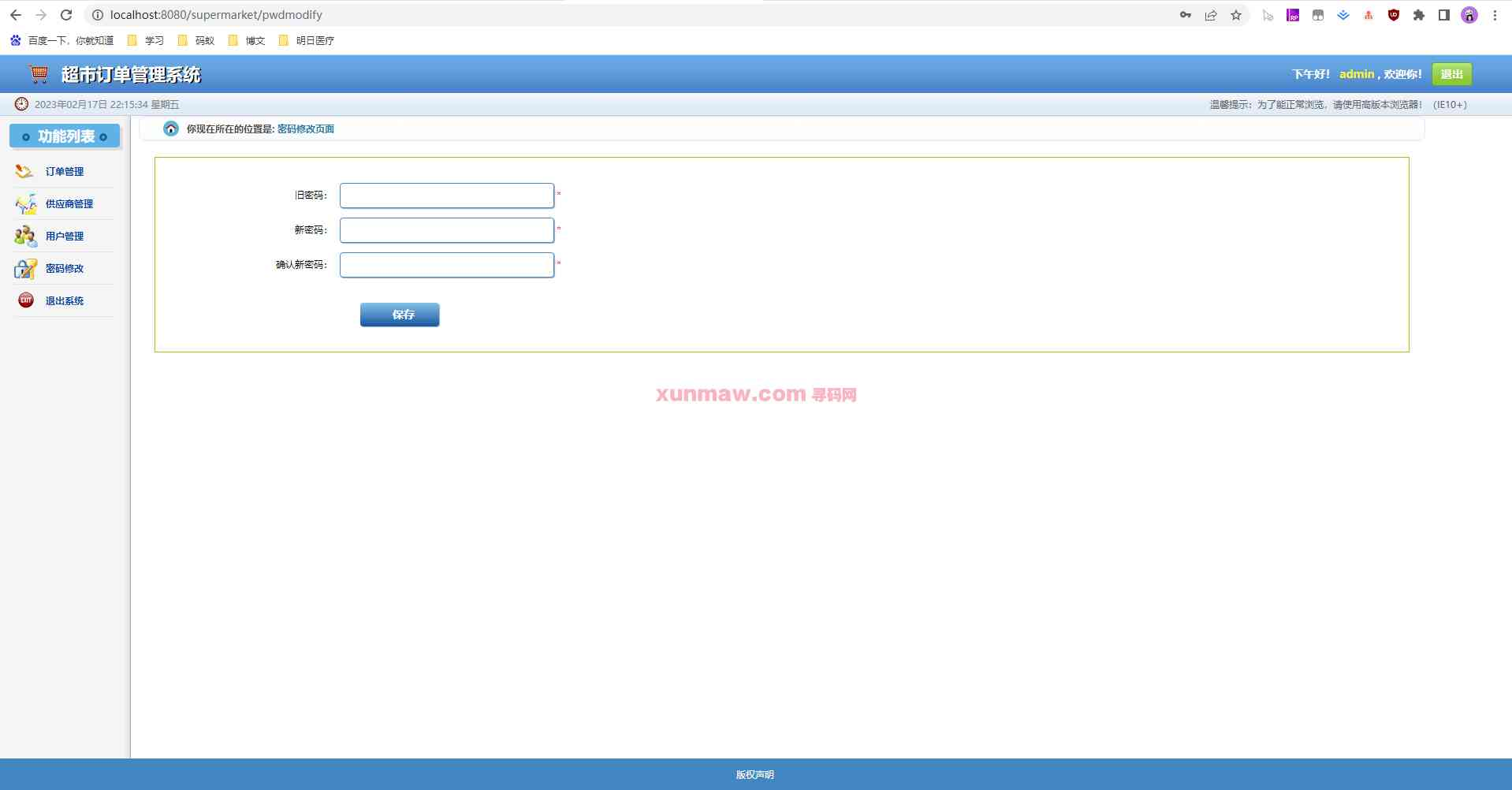Open saved passwords key icon
The width and height of the screenshot is (1512, 790).
tap(1186, 15)
